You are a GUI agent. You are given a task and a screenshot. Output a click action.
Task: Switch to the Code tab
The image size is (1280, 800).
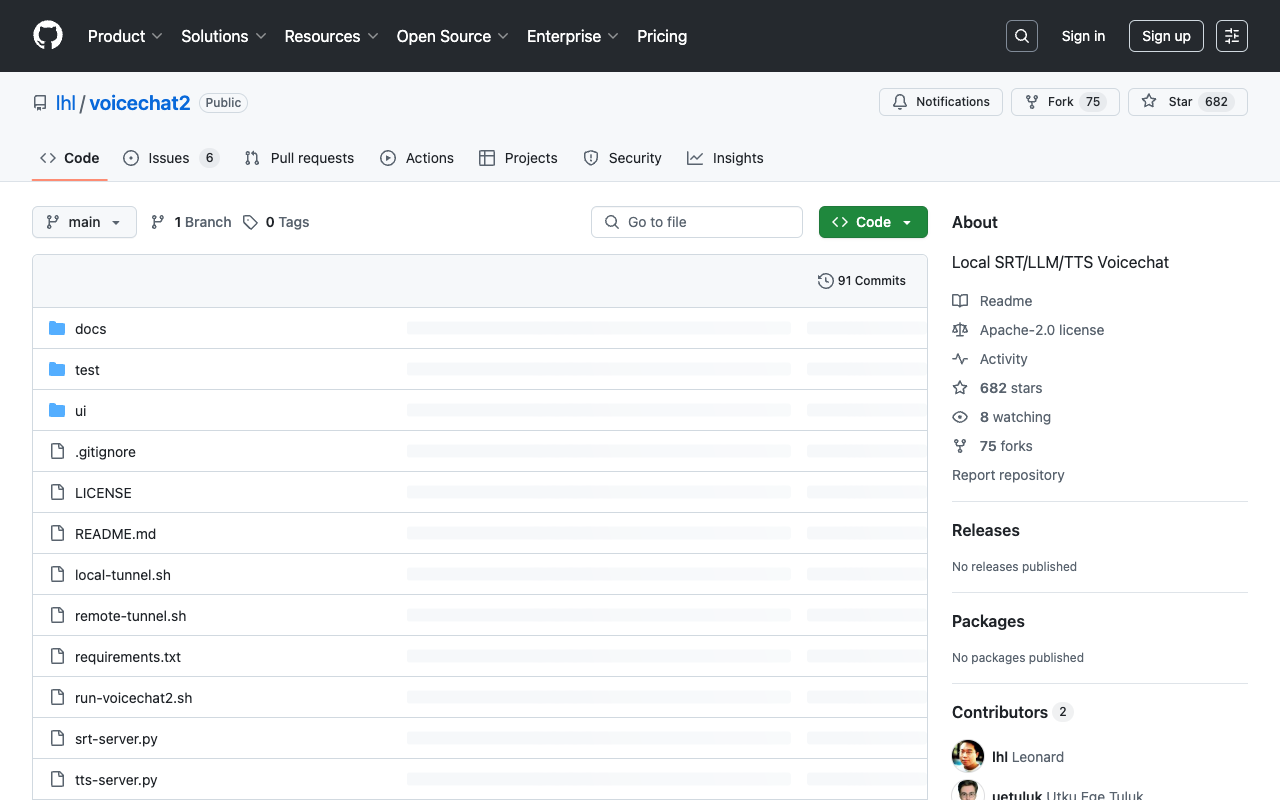70,158
